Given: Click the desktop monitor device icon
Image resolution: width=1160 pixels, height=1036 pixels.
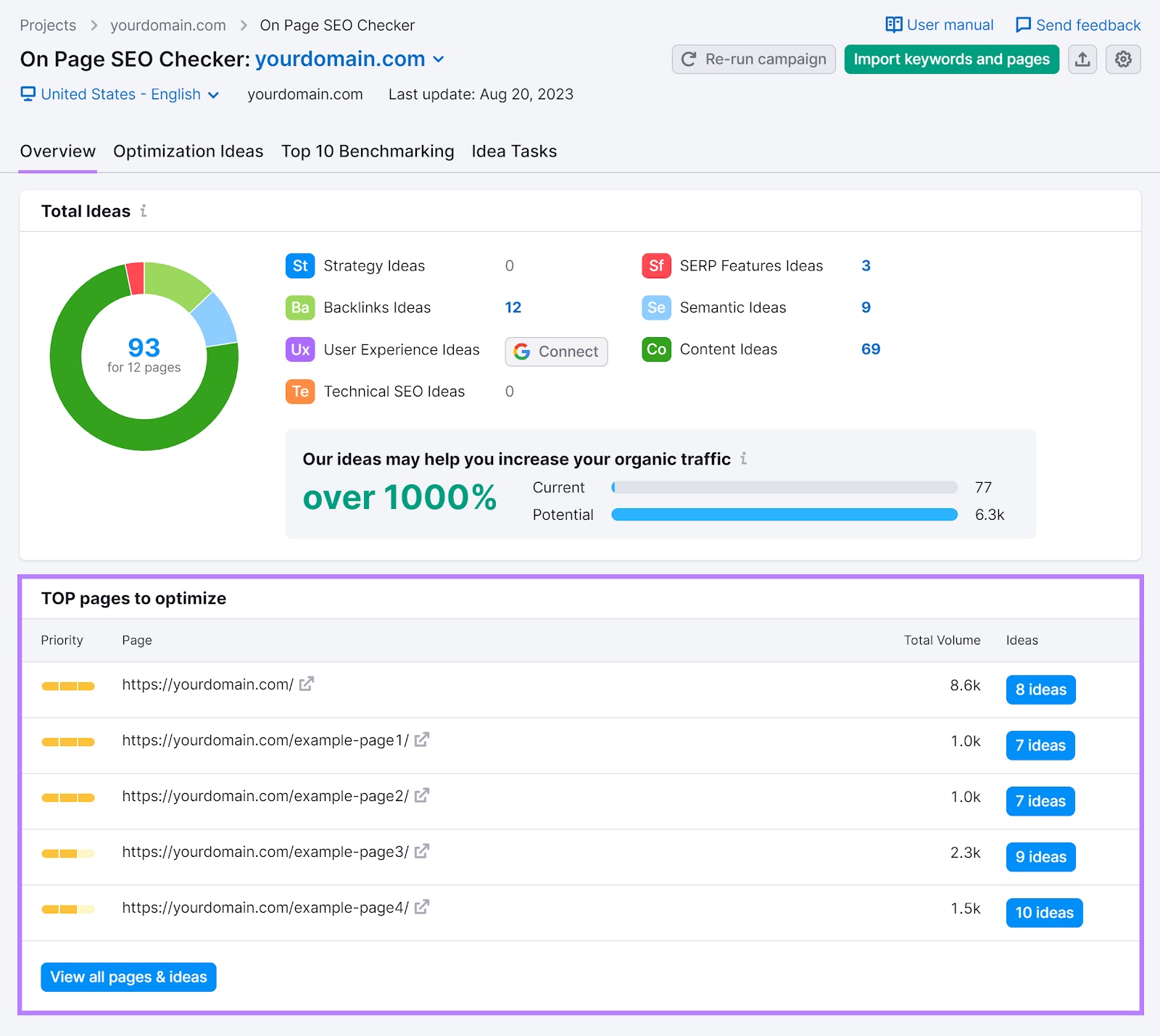Looking at the screenshot, I should (28, 94).
